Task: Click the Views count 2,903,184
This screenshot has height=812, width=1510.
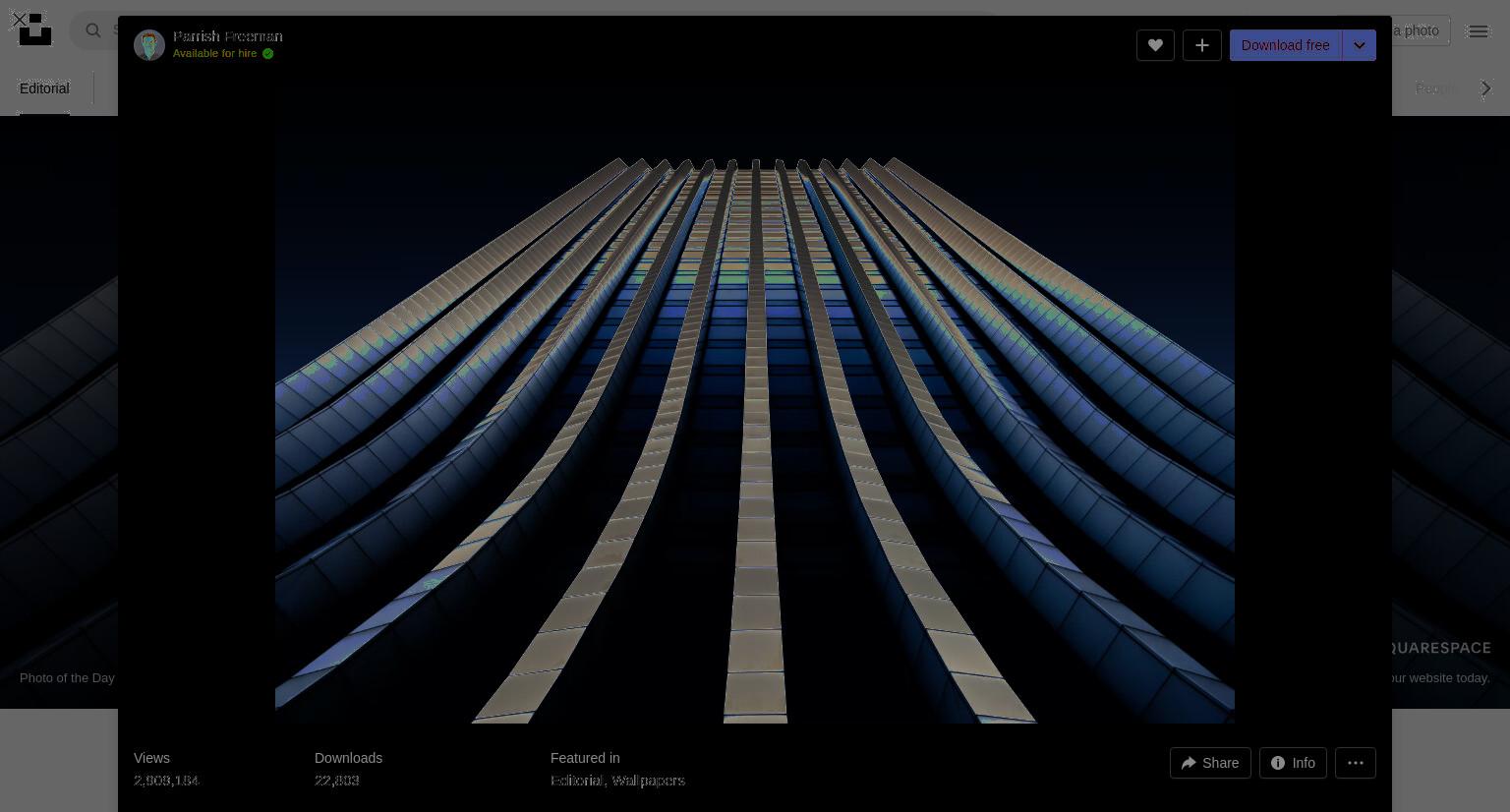Action: click(x=166, y=781)
